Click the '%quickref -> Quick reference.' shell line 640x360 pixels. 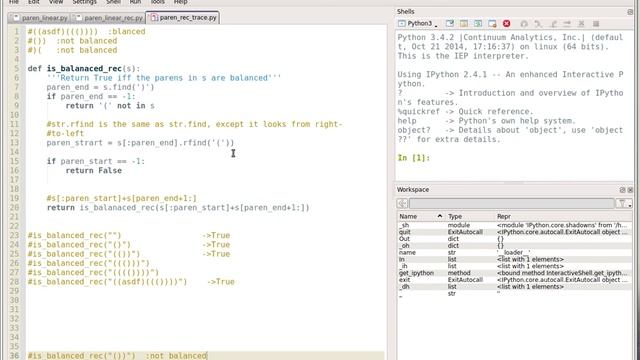pyautogui.click(x=466, y=112)
